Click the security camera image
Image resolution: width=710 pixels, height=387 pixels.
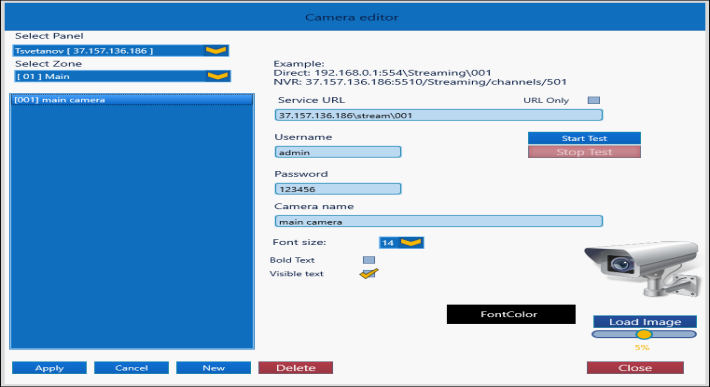(642, 269)
